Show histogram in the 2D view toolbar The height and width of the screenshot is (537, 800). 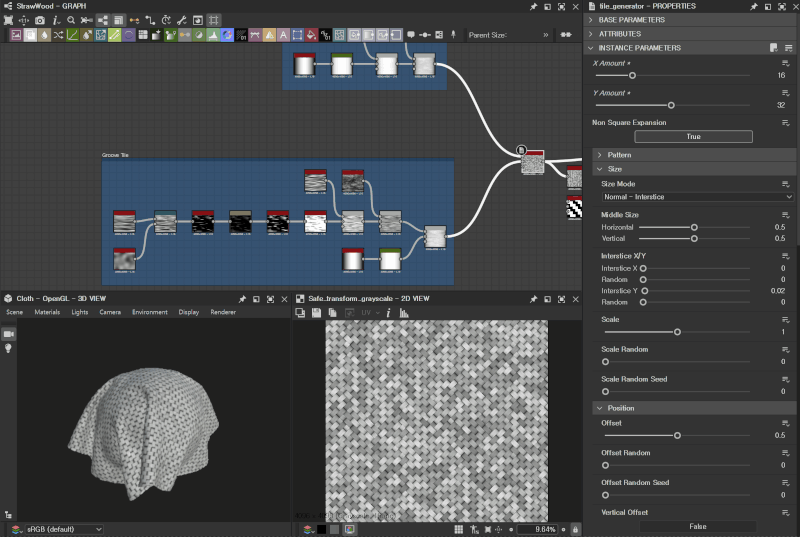[x=404, y=313]
